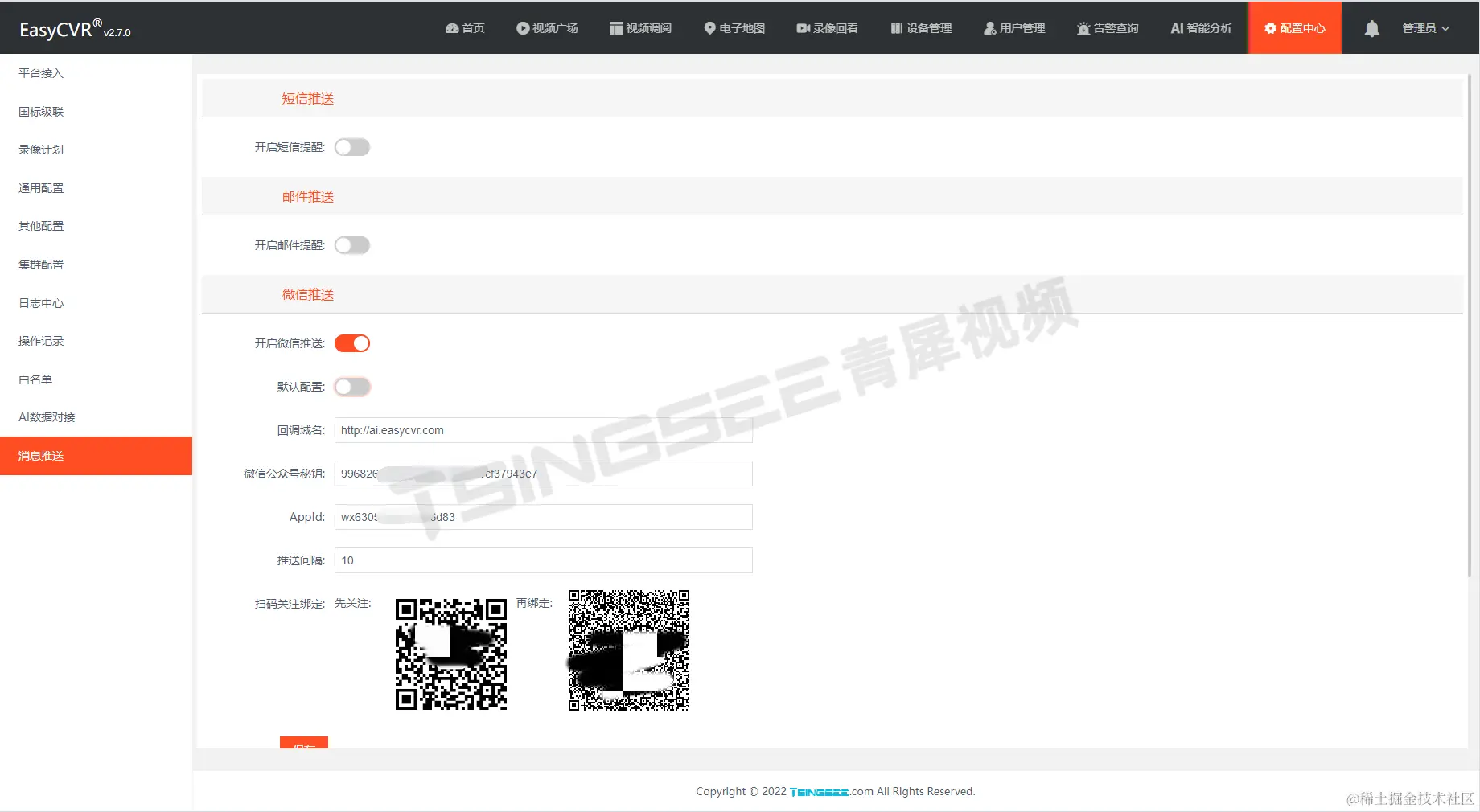Click the 视频调阅 grid icon

(616, 28)
